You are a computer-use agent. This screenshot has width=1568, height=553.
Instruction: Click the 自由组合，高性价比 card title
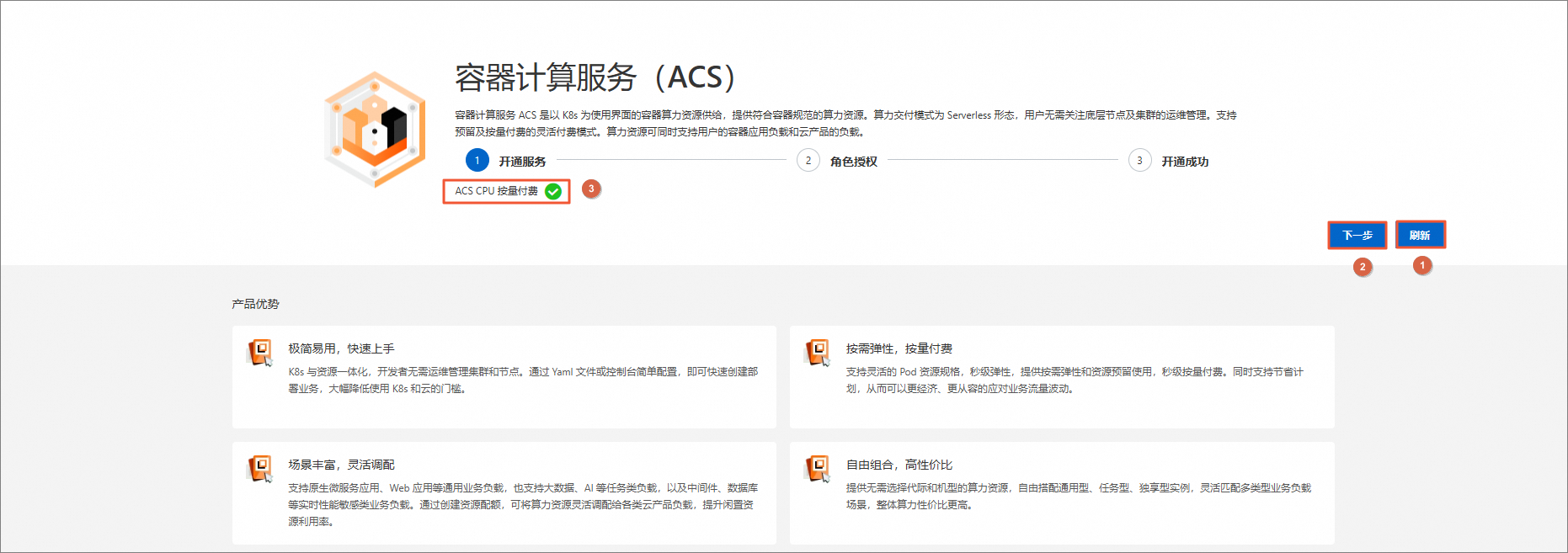coord(899,465)
